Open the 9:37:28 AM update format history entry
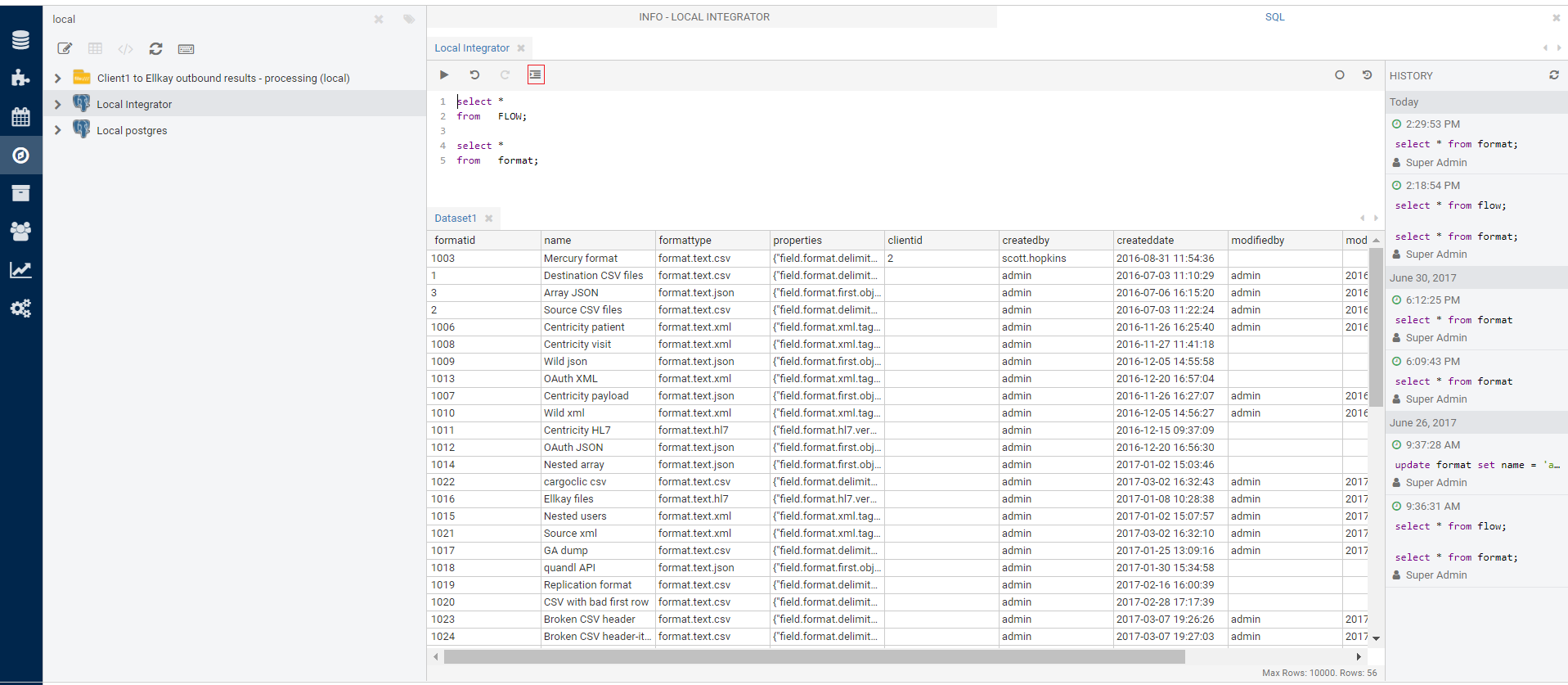1568x685 pixels. tap(1476, 464)
